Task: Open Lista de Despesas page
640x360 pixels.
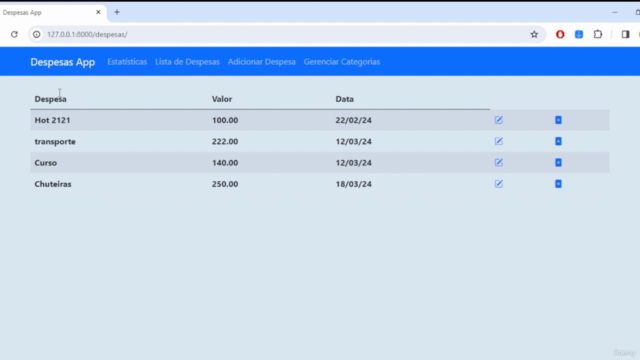Action: tap(187, 62)
